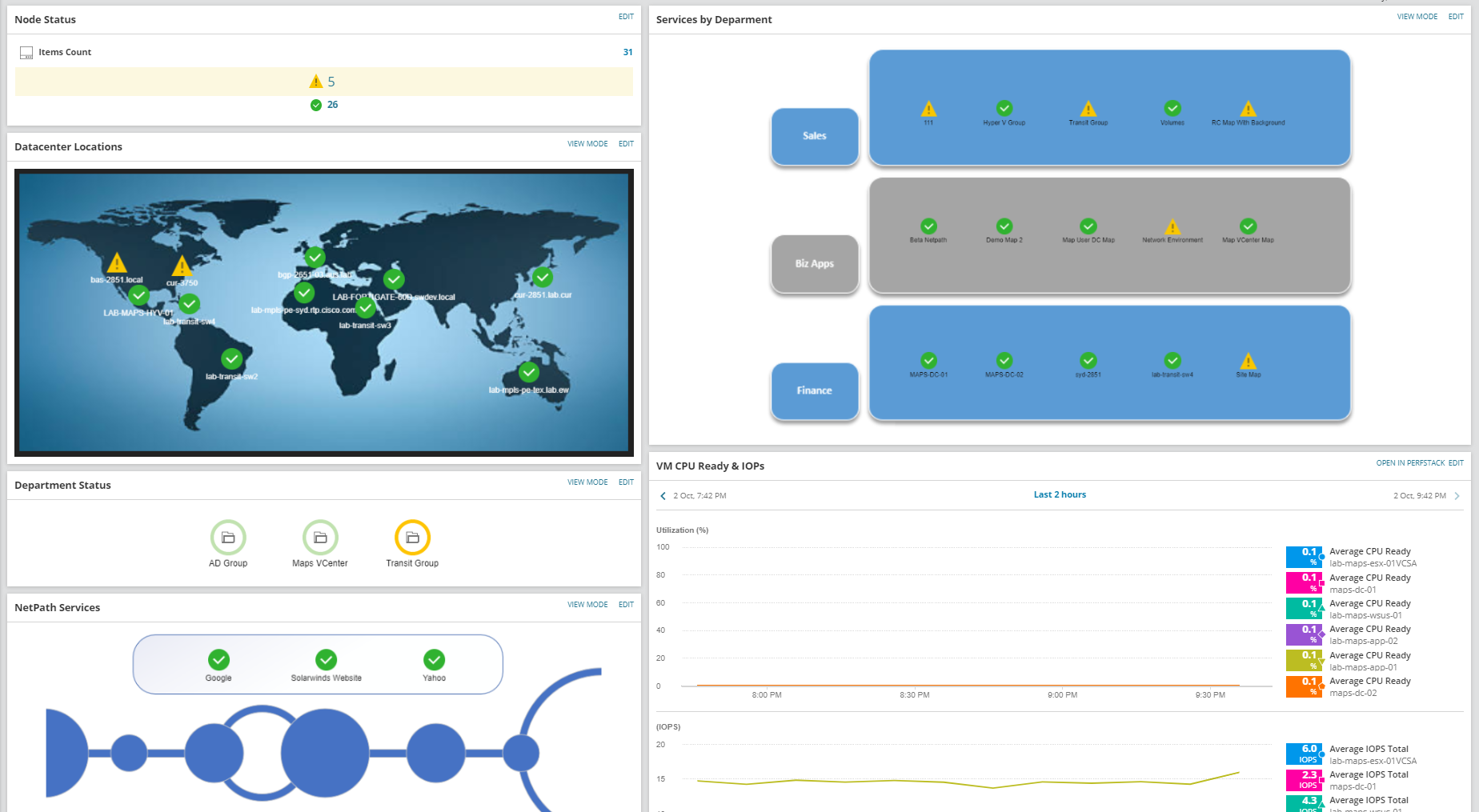
Task: Click the lab-mpls-pe-tex node in Australia
Action: pyautogui.click(x=528, y=372)
